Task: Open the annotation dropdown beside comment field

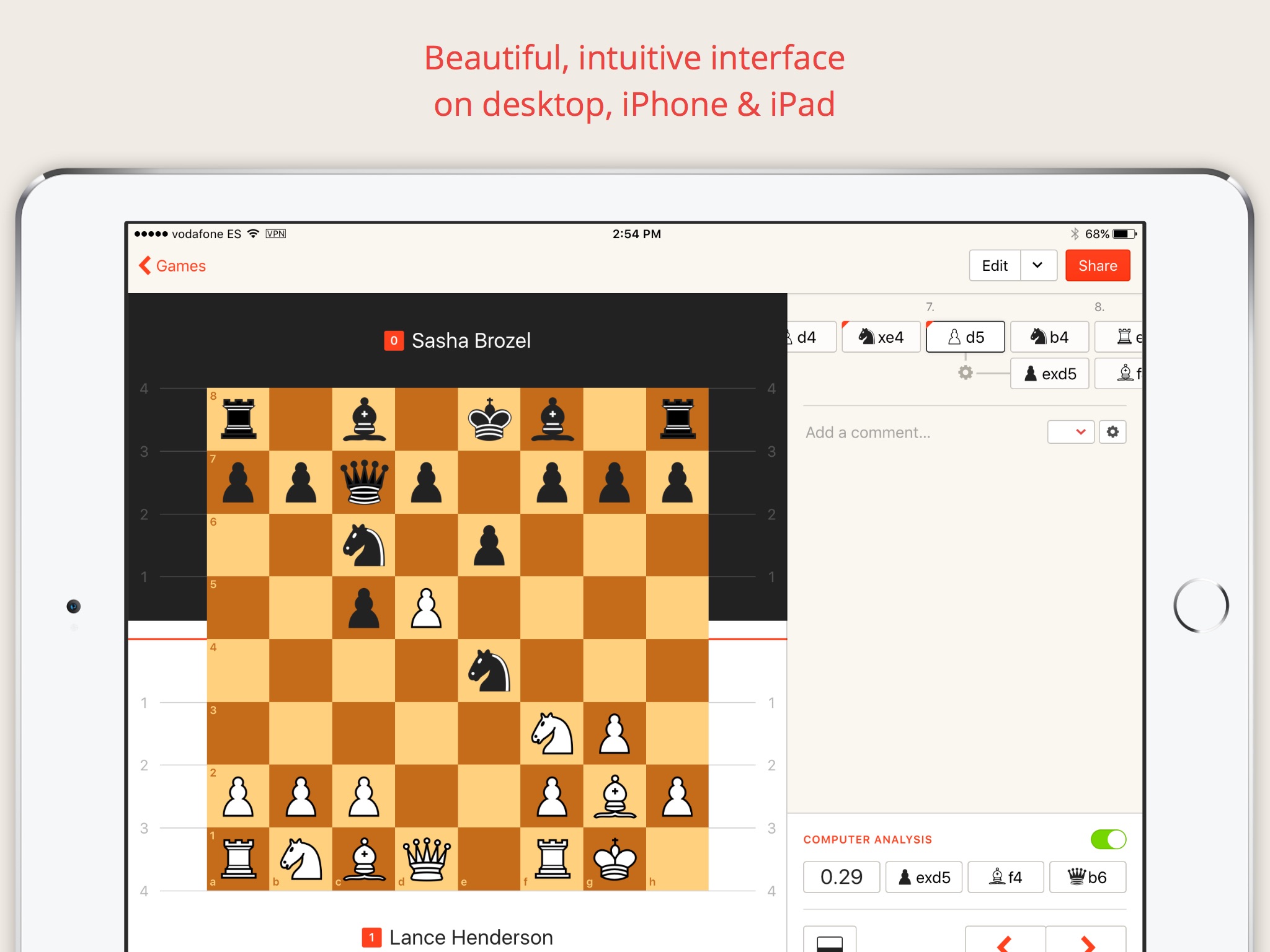Action: [1071, 432]
